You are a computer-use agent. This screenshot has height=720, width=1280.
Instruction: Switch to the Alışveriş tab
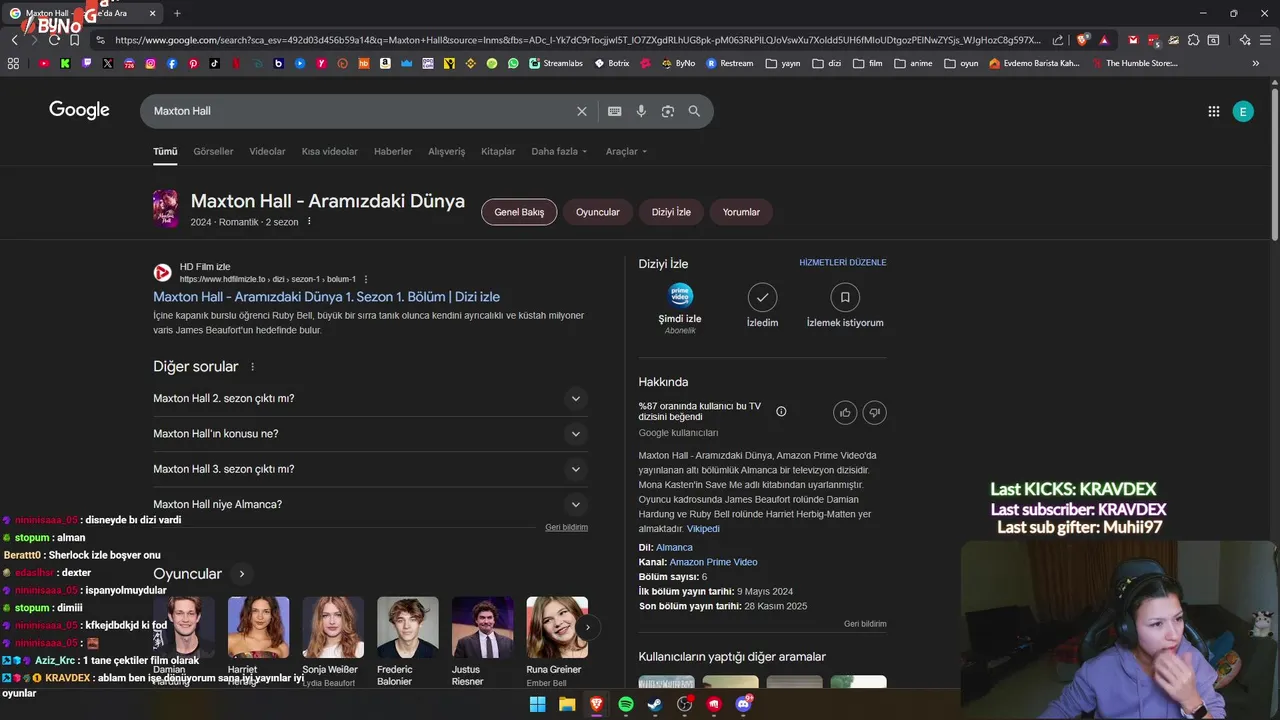(447, 152)
